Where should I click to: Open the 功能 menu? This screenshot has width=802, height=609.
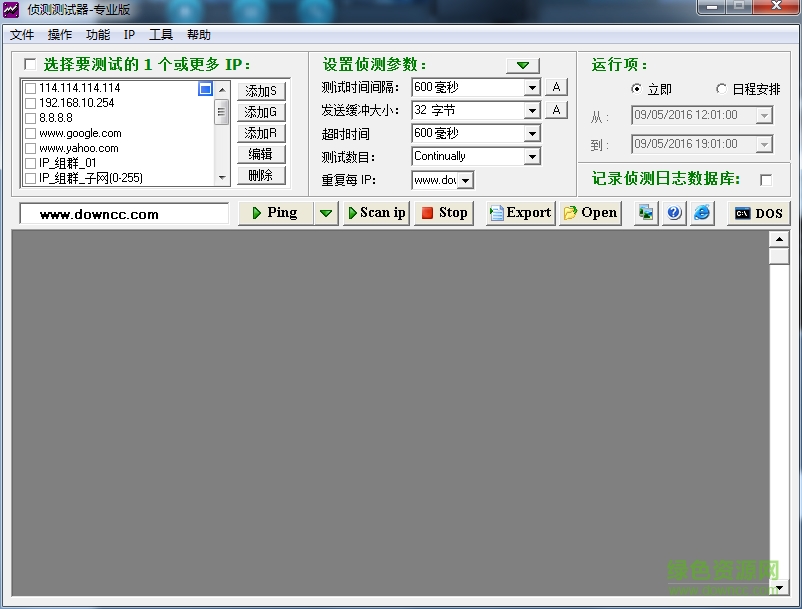[x=97, y=34]
